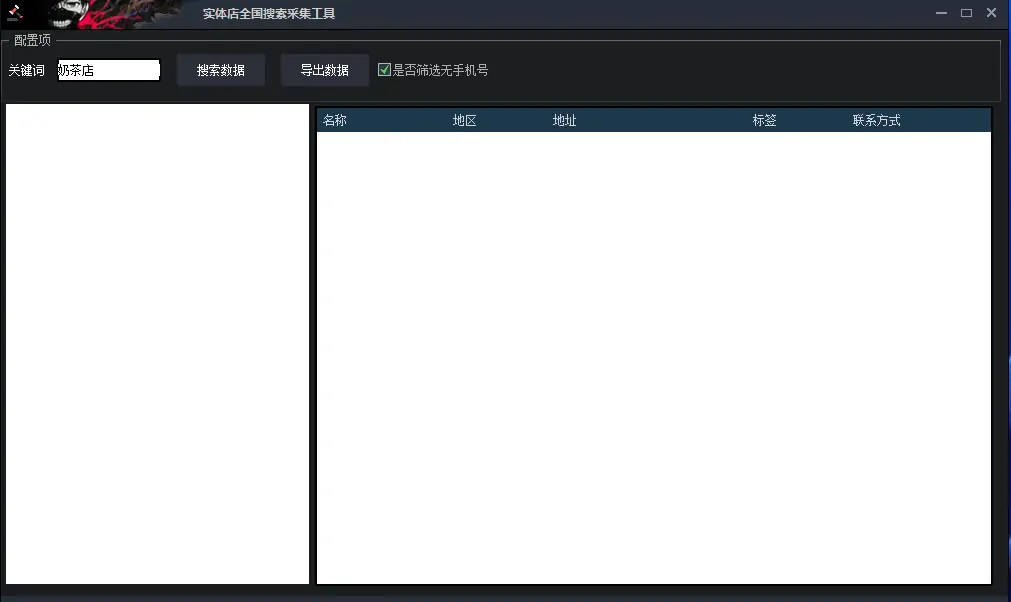Click the app logo icon in title bar
Screen dimensions: 1011x602
click(x=15, y=12)
